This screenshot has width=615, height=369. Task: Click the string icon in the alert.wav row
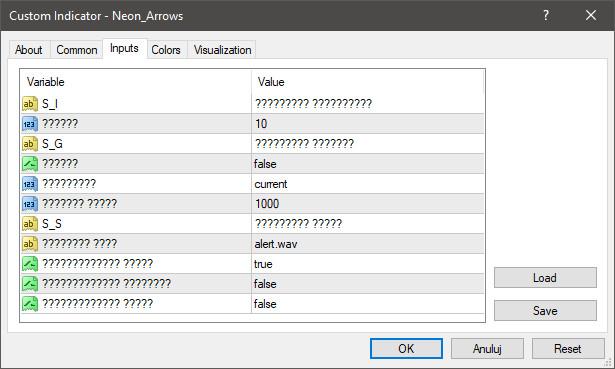click(x=30, y=244)
